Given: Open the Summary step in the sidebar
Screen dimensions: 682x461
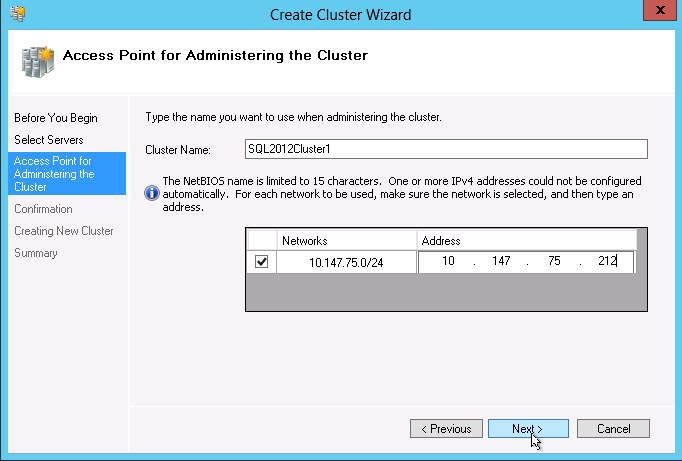Looking at the screenshot, I should coord(36,253).
